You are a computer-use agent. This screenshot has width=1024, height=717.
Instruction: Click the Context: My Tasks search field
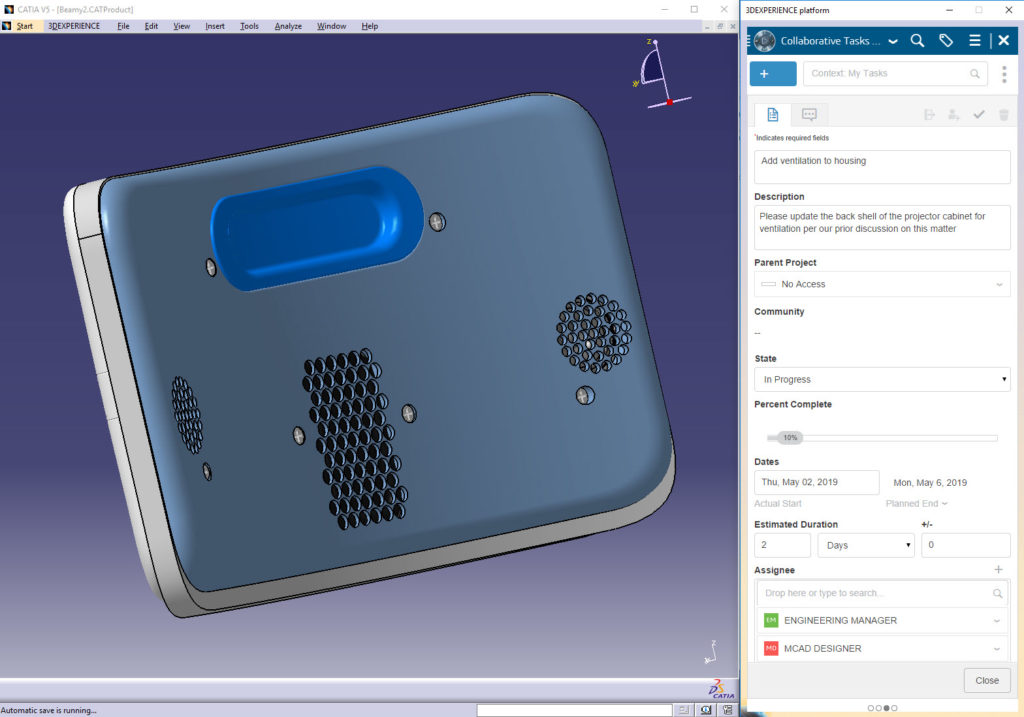[x=894, y=74]
